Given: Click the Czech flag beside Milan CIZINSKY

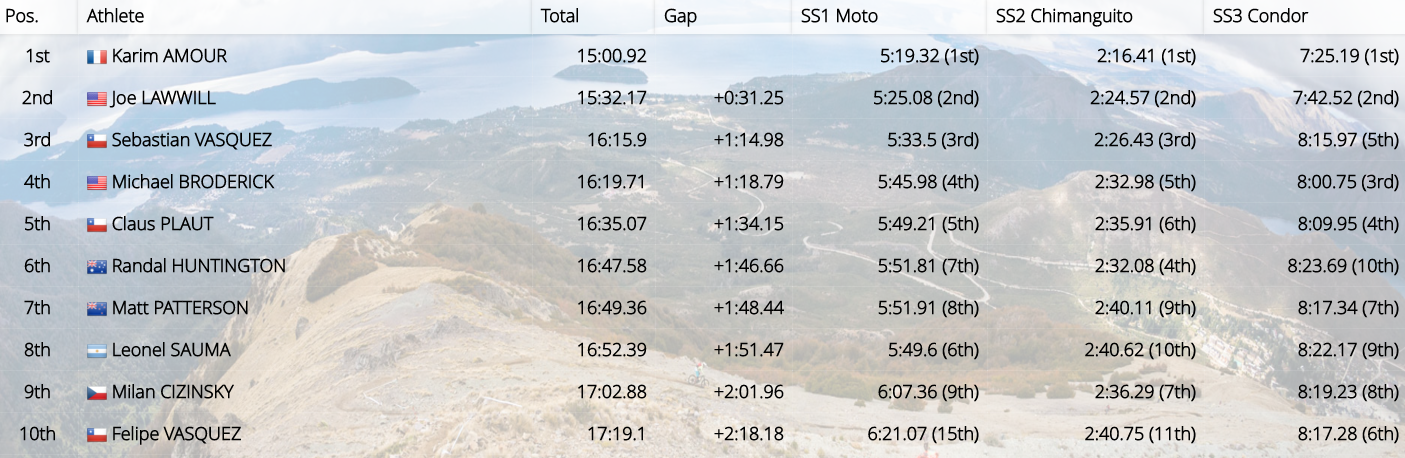Looking at the screenshot, I should (x=97, y=393).
